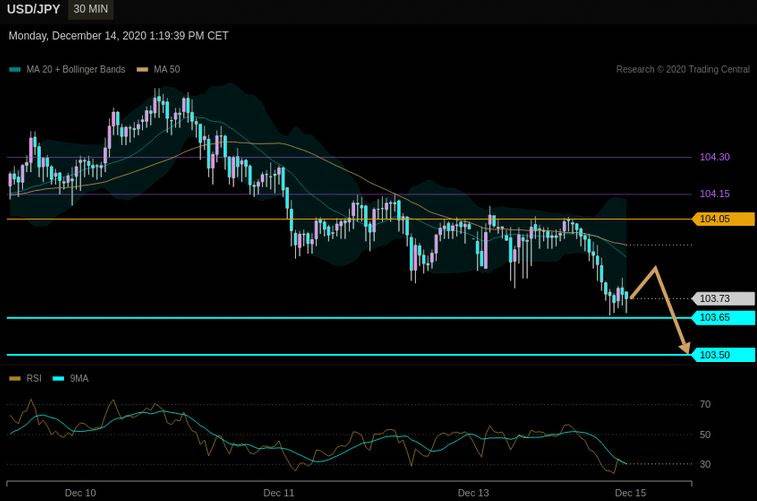Click the 'Dec 10' date axis label
Screen dimensions: 757x501
(80, 493)
